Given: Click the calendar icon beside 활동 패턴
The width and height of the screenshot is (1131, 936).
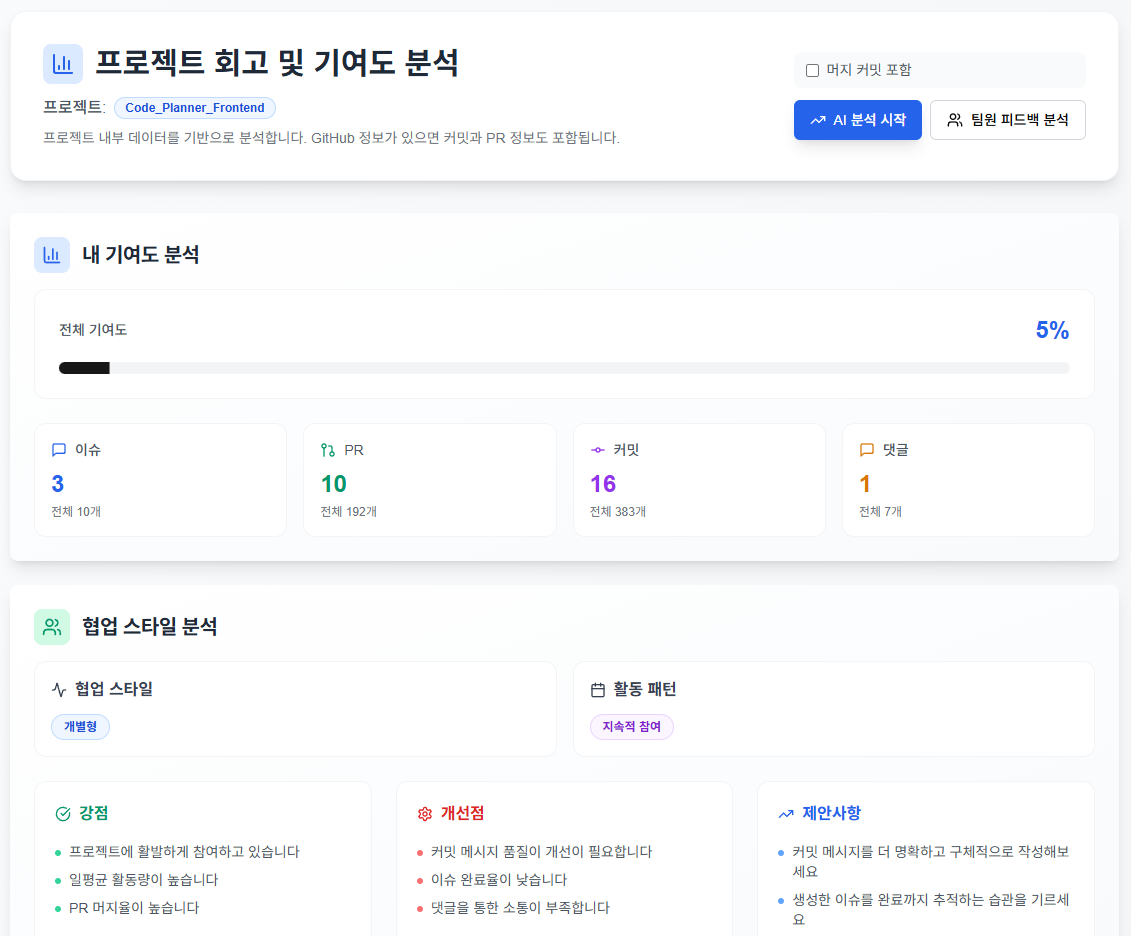Looking at the screenshot, I should pyautogui.click(x=598, y=690).
